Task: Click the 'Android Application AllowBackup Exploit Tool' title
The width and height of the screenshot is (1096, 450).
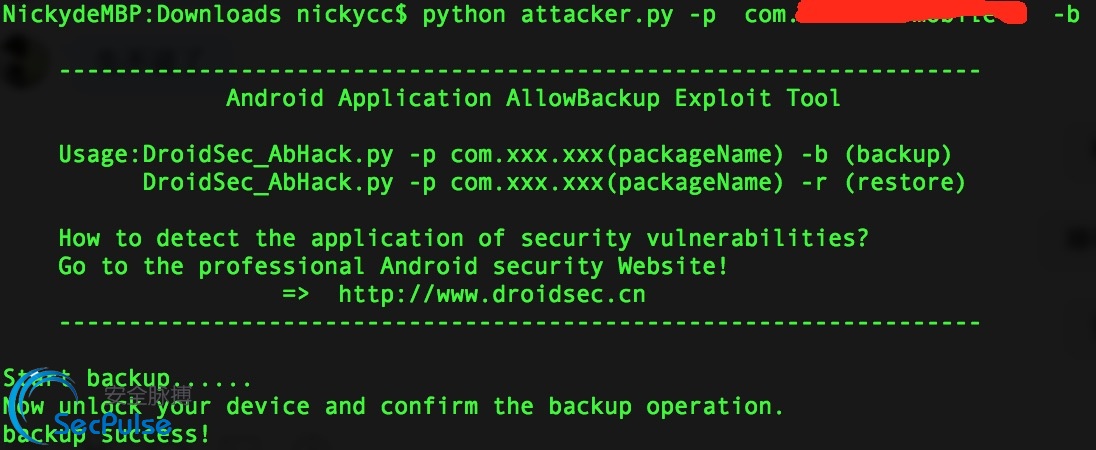Action: tap(533, 98)
